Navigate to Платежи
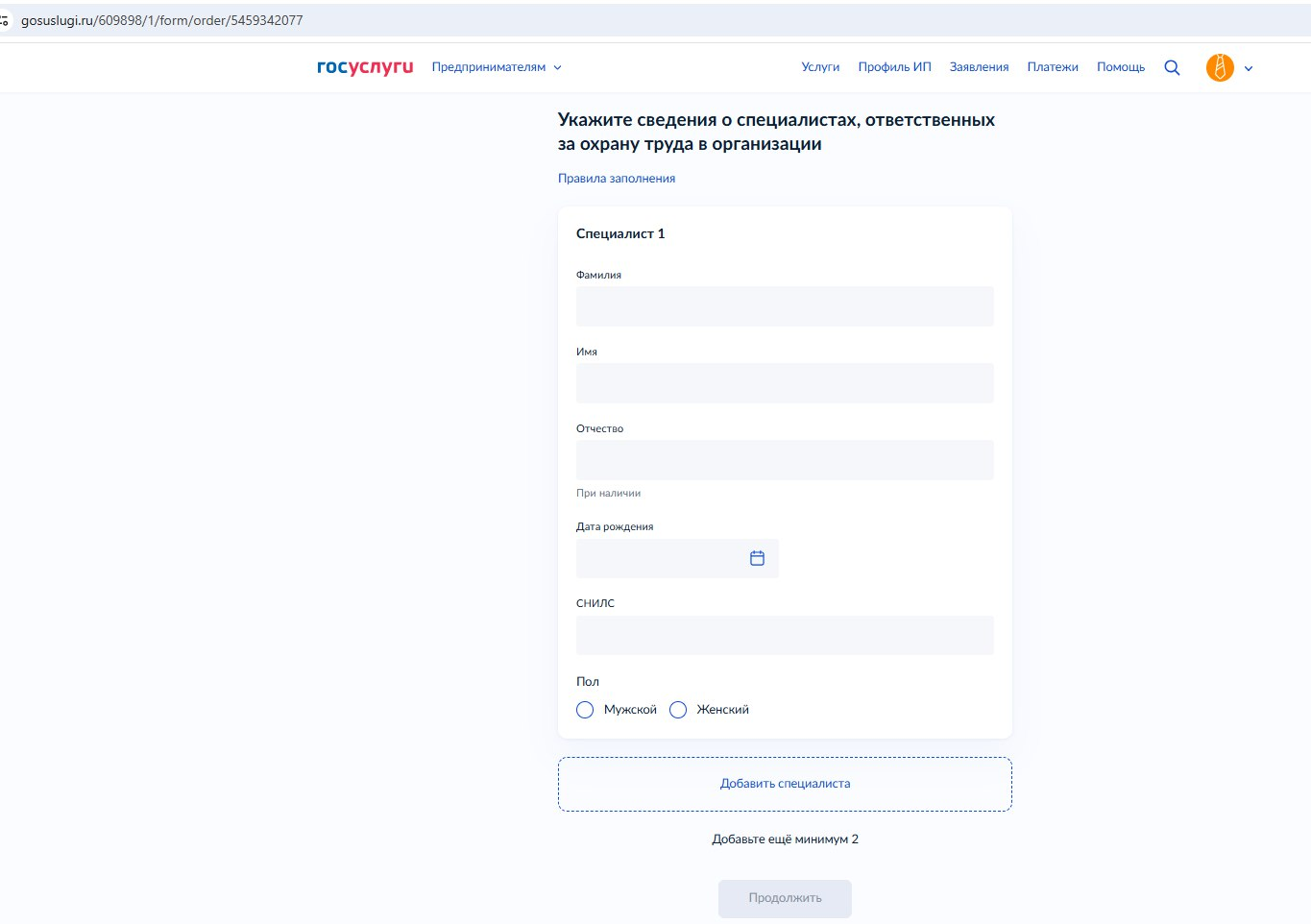 click(x=1053, y=67)
